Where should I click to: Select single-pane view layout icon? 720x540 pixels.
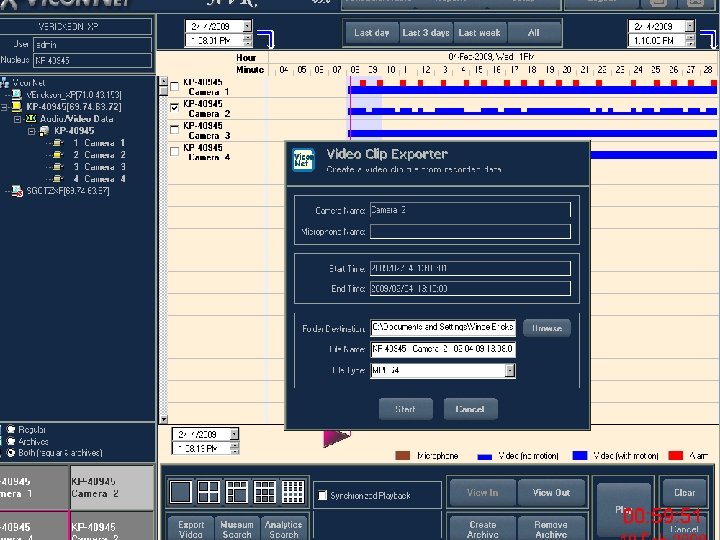[180, 492]
